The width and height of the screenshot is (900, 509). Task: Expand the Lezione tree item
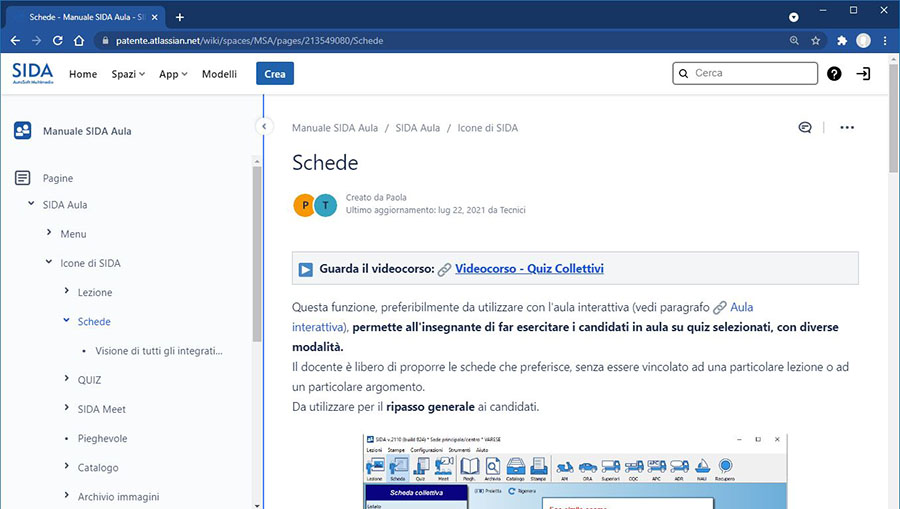coord(66,292)
